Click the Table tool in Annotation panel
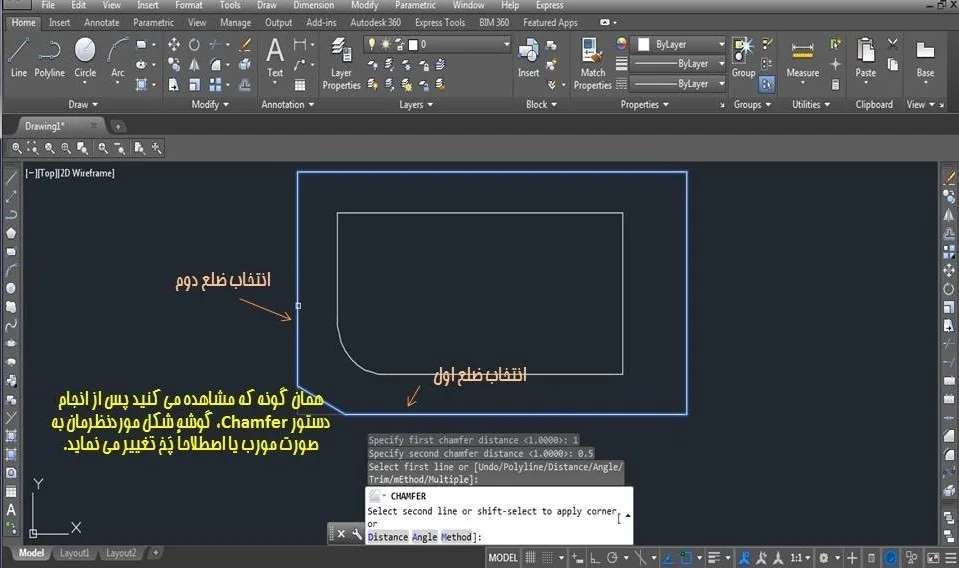Image resolution: width=959 pixels, height=568 pixels. [x=300, y=84]
